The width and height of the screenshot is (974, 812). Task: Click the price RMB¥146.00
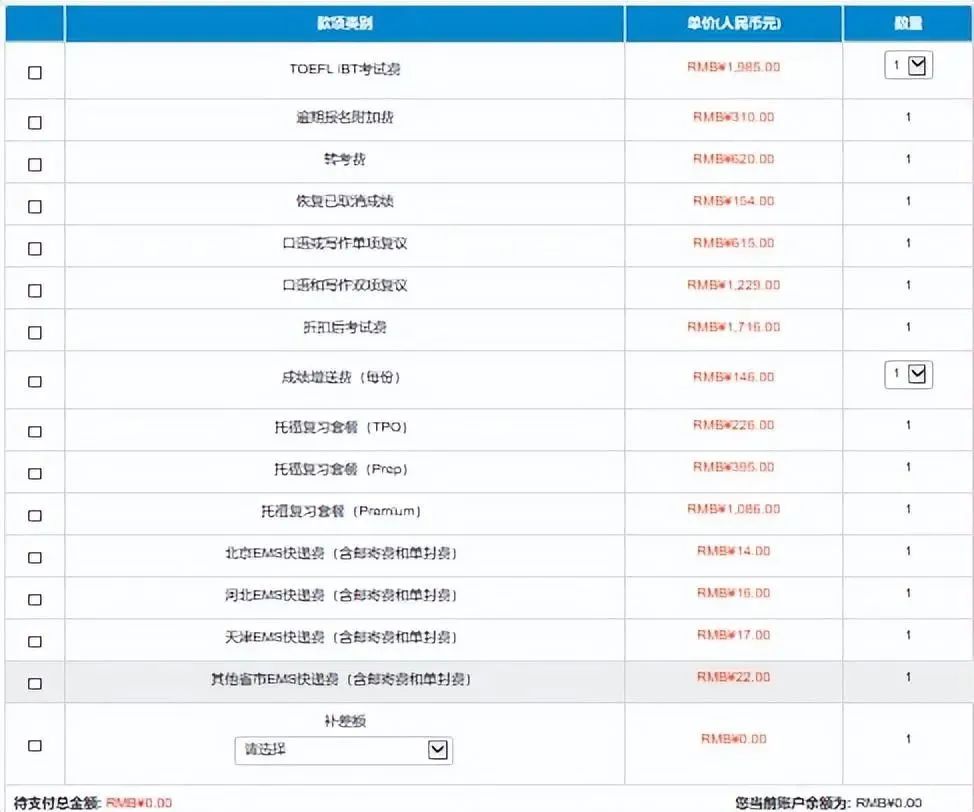[x=734, y=376]
